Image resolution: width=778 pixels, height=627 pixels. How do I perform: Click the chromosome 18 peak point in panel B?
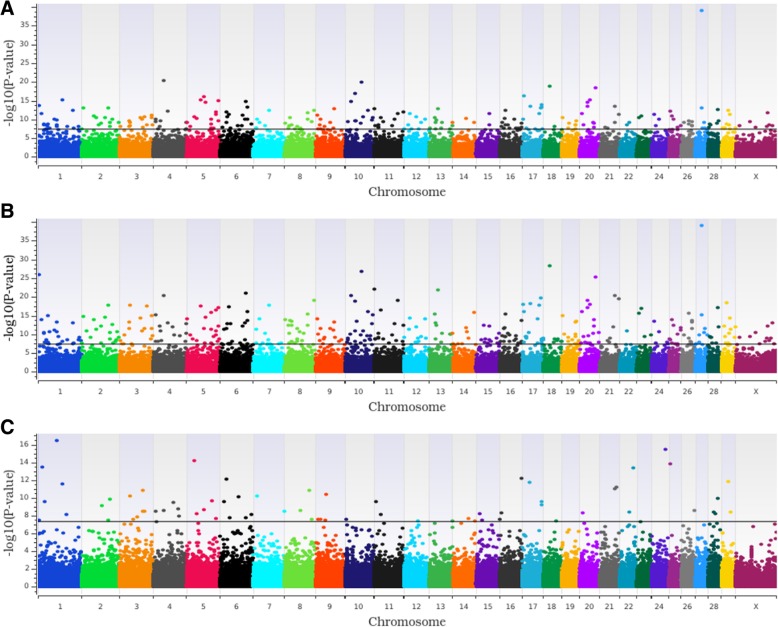pyautogui.click(x=550, y=266)
